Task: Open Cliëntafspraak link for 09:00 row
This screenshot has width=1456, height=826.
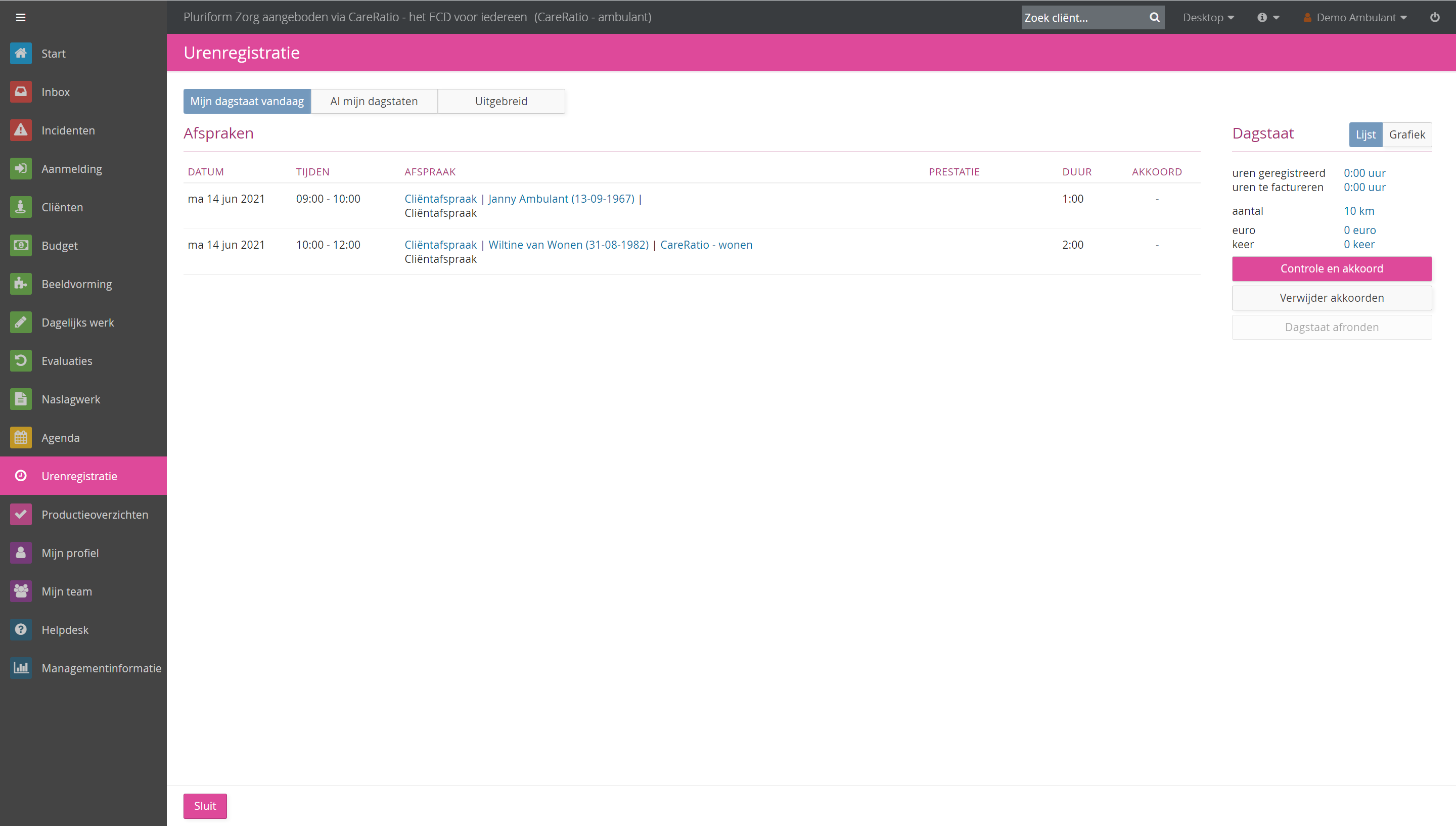Action: (440, 199)
